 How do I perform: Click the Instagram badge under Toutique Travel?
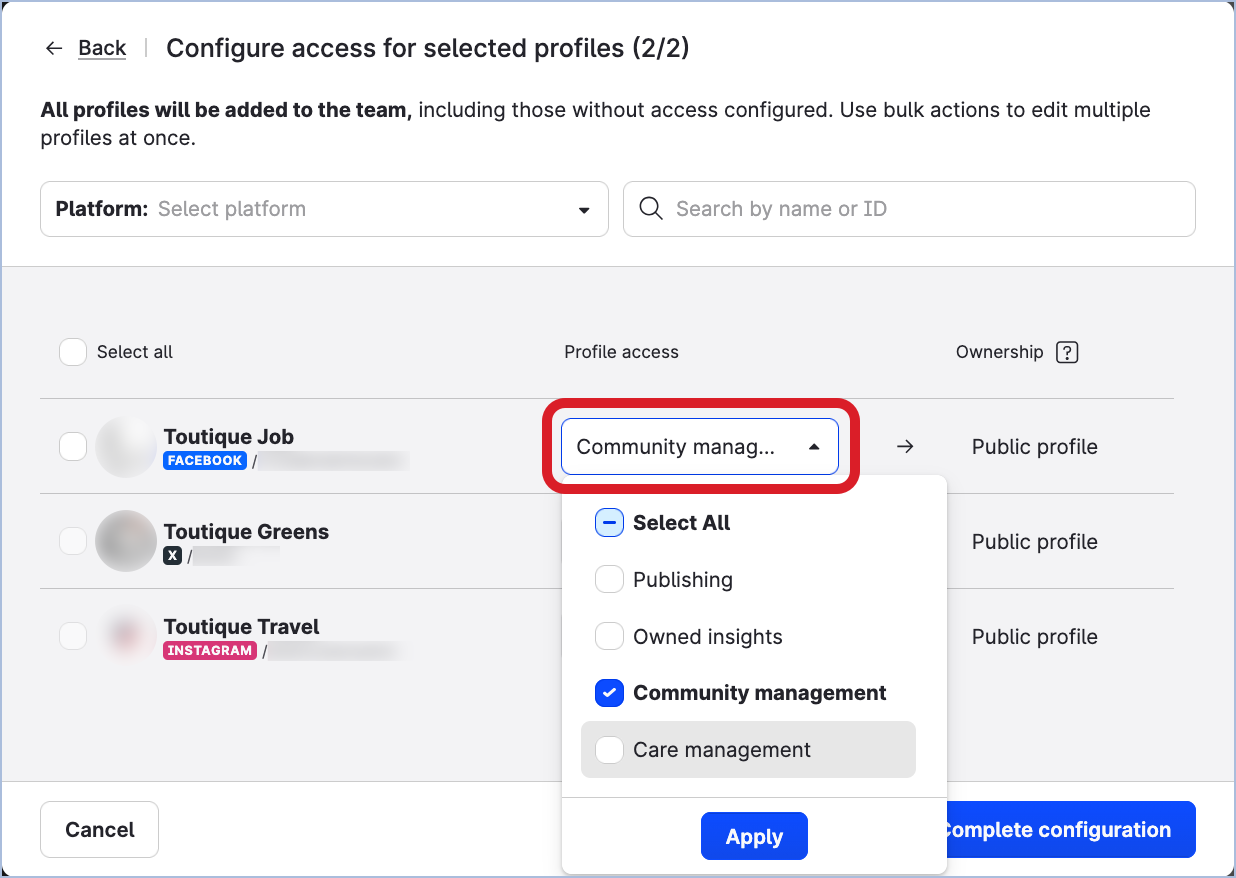click(x=210, y=651)
